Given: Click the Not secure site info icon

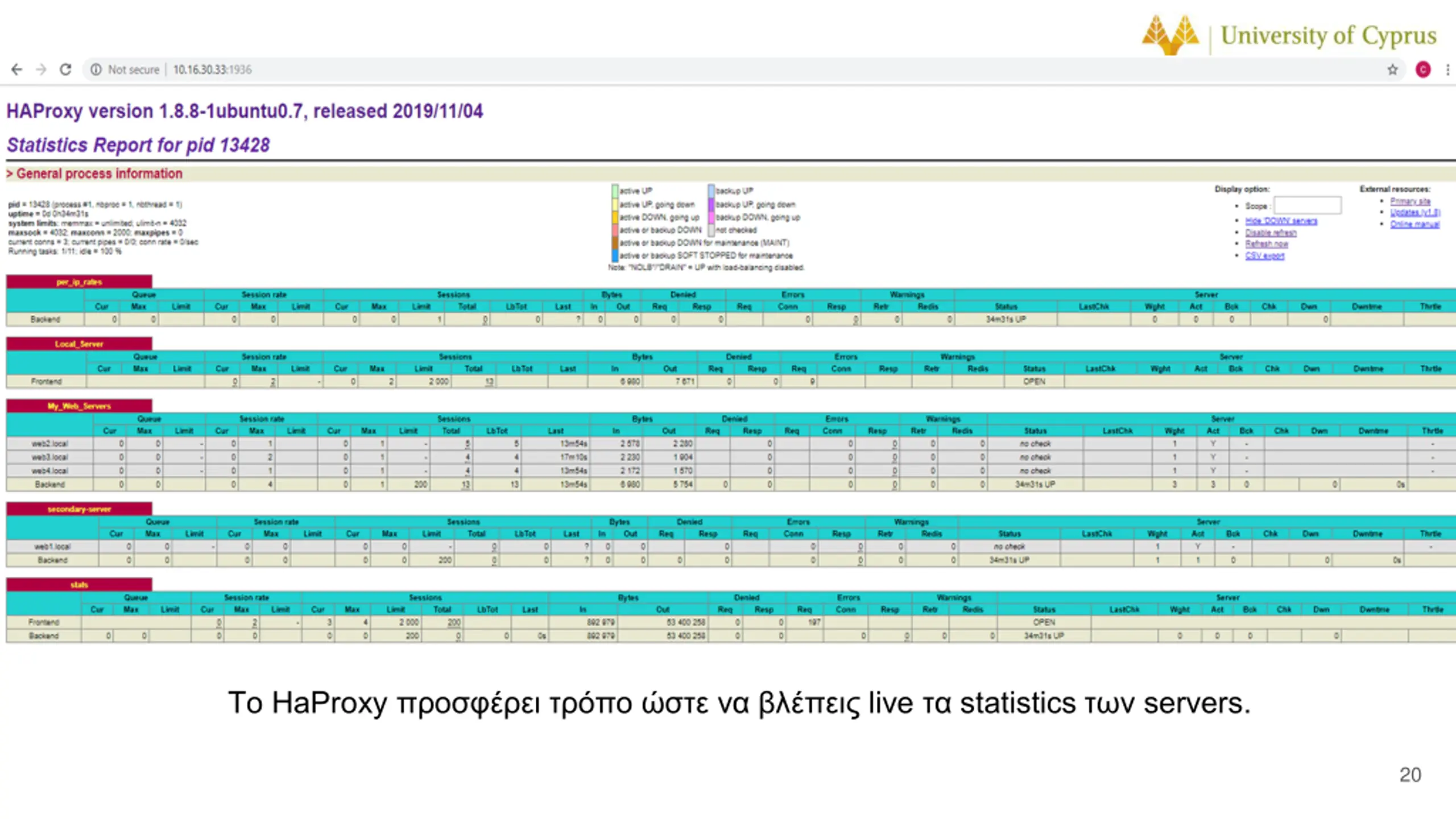Looking at the screenshot, I should [96, 69].
